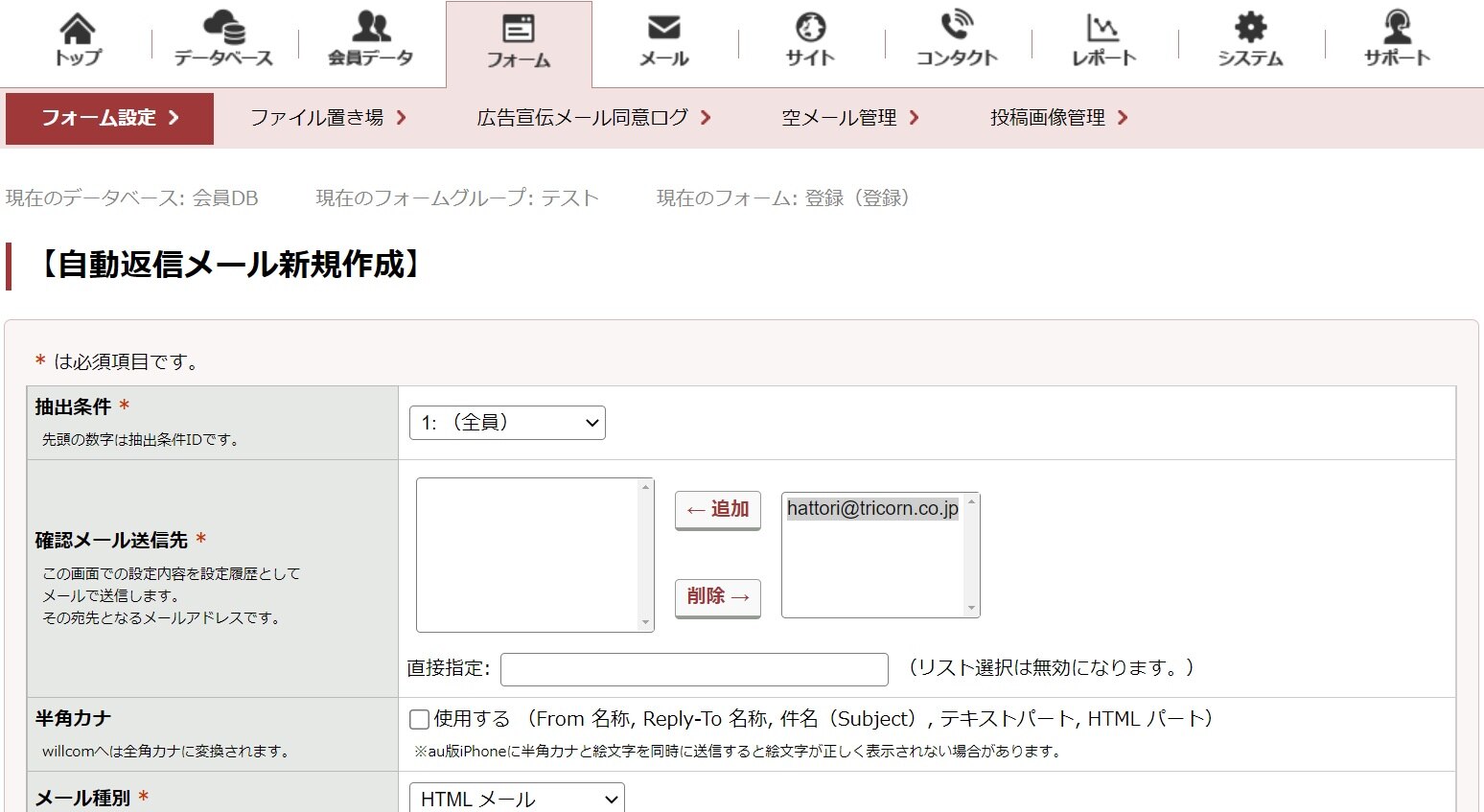This screenshot has height=812, width=1484.
Task: Open the 空メール管理 tab
Action: (844, 118)
